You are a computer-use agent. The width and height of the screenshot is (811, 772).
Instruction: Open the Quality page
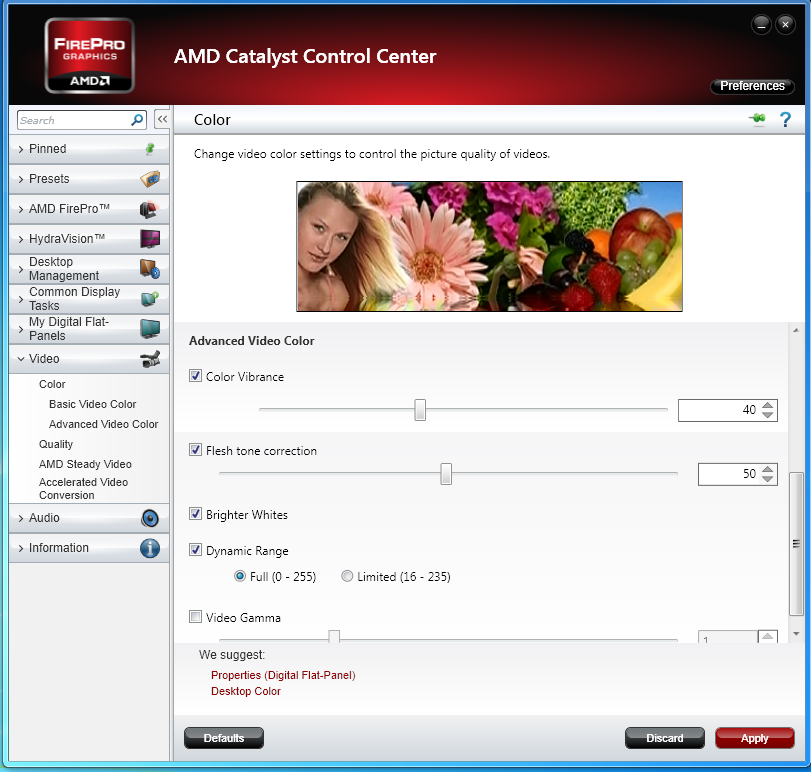coord(56,444)
